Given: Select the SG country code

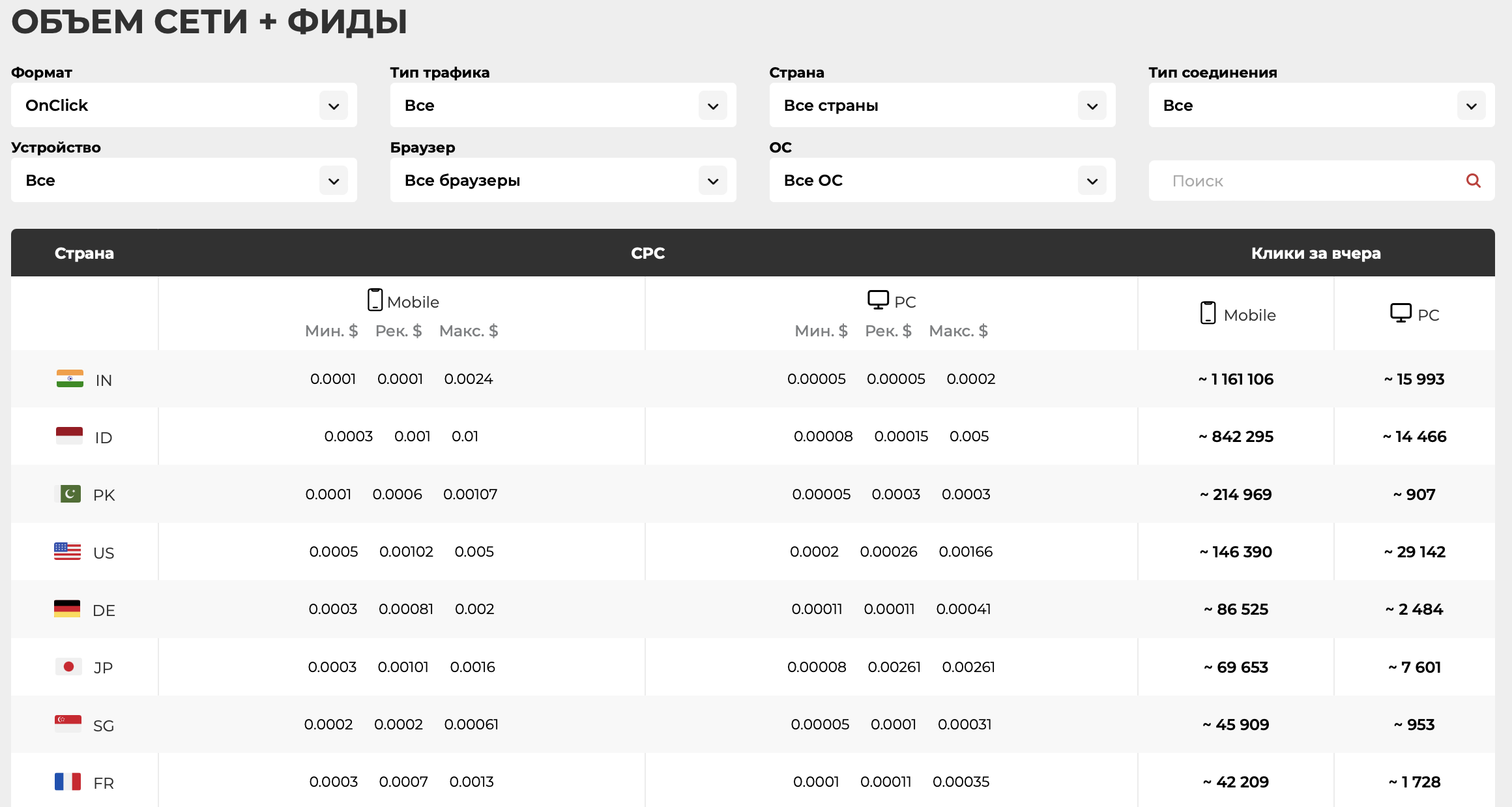Looking at the screenshot, I should tap(104, 726).
